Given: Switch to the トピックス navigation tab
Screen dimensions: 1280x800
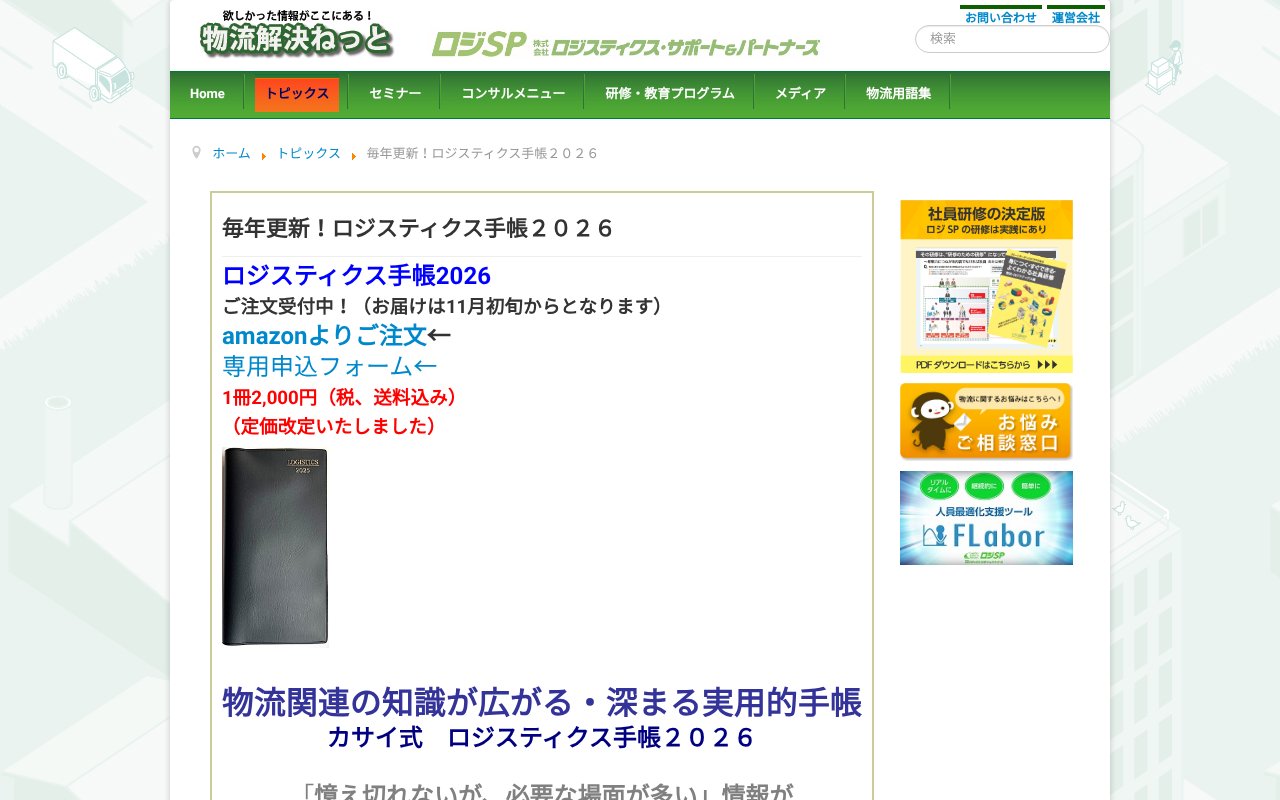Looking at the screenshot, I should 296,93.
